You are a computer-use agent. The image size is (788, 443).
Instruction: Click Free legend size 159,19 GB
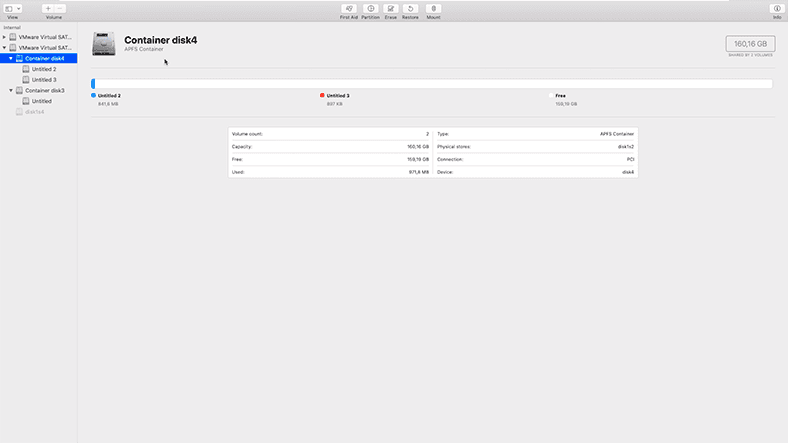pos(566,104)
